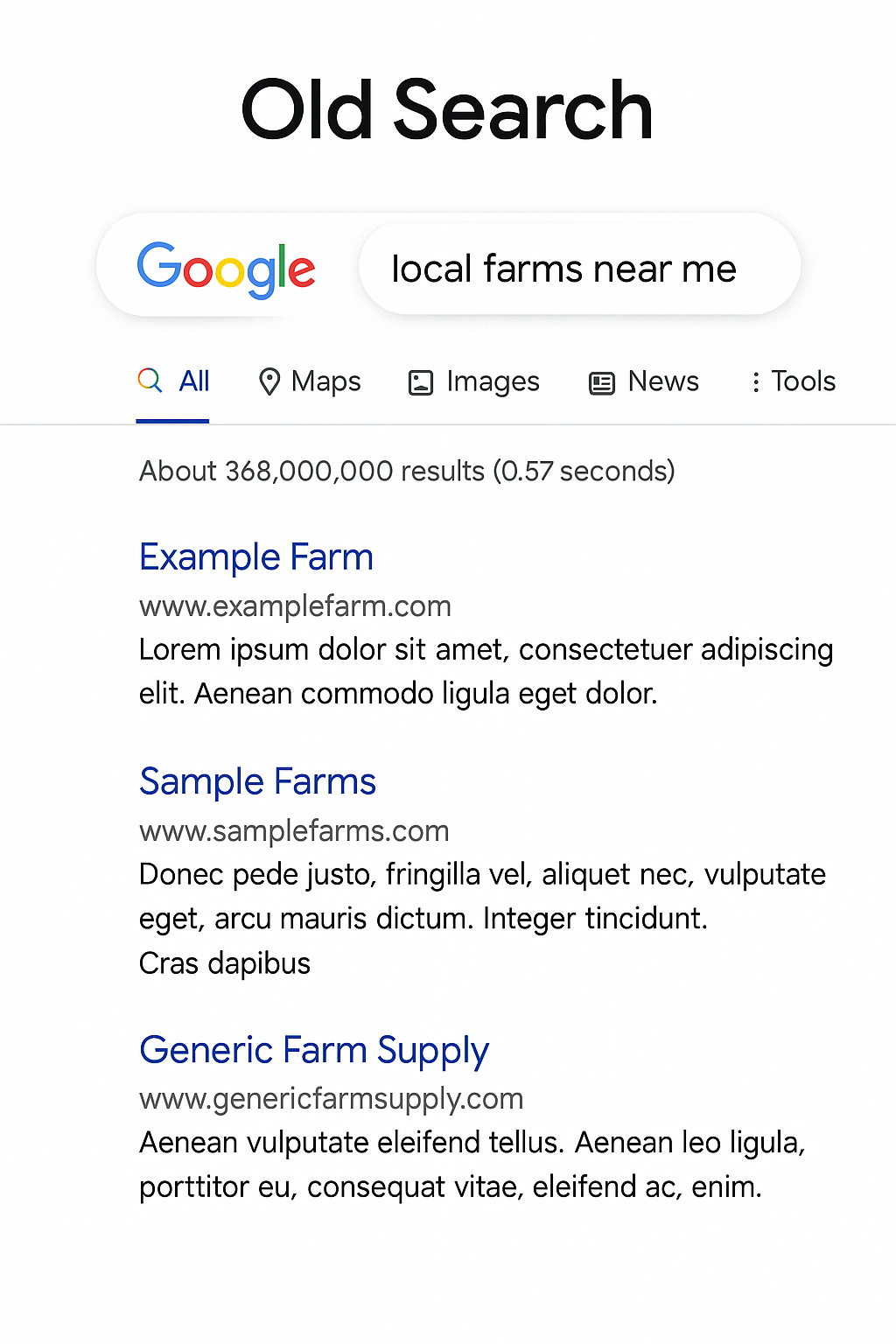The height and width of the screenshot is (1344, 896).
Task: Click the www.genericfarmsupply.com URL
Action: coord(332,1098)
